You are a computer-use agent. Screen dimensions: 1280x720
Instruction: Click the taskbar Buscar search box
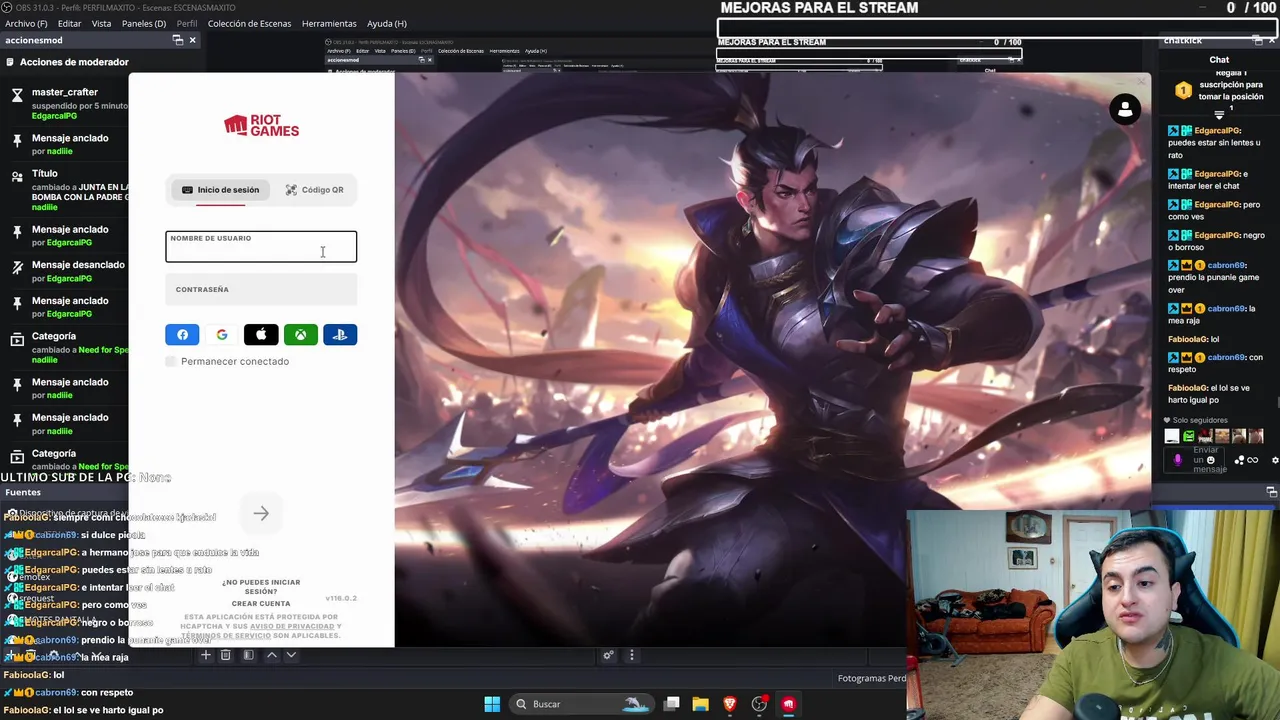[582, 704]
